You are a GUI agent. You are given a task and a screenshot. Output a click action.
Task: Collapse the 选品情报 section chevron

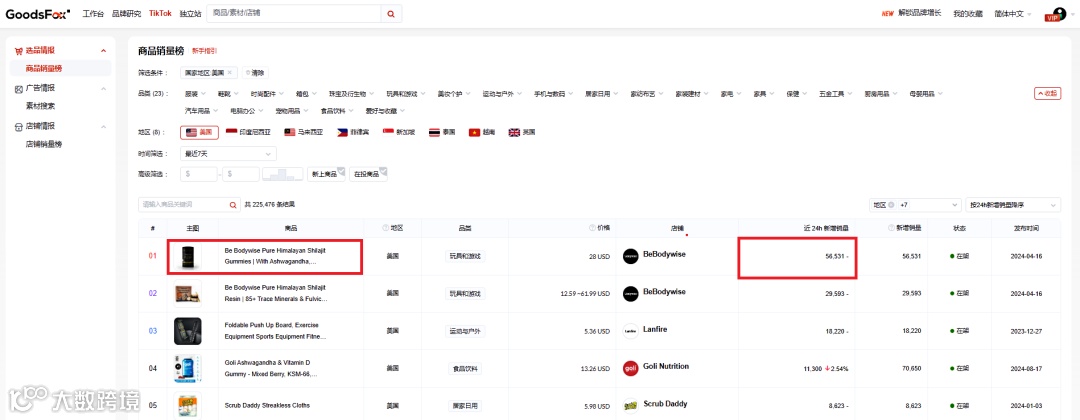103,50
